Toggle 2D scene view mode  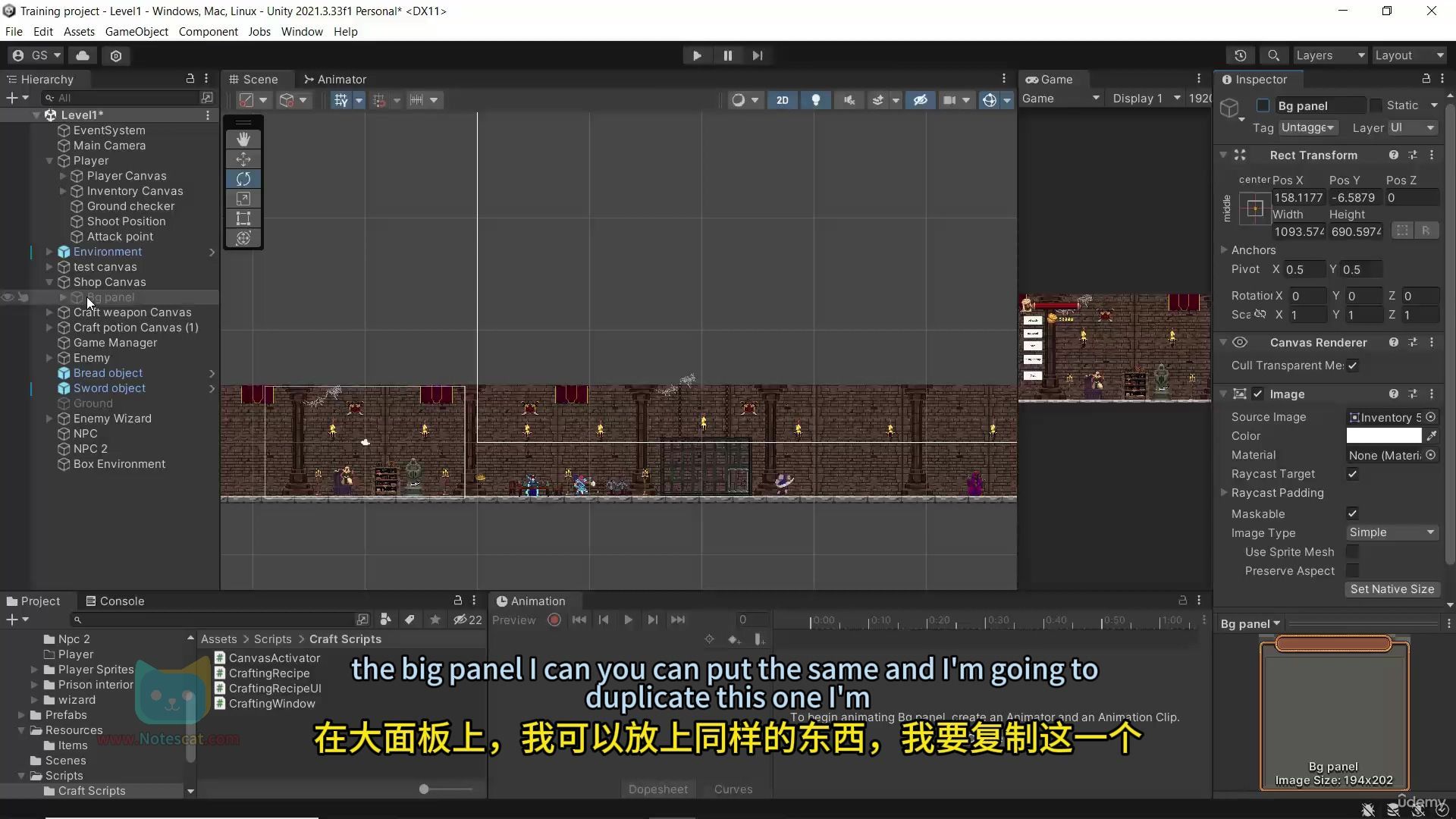click(x=782, y=100)
